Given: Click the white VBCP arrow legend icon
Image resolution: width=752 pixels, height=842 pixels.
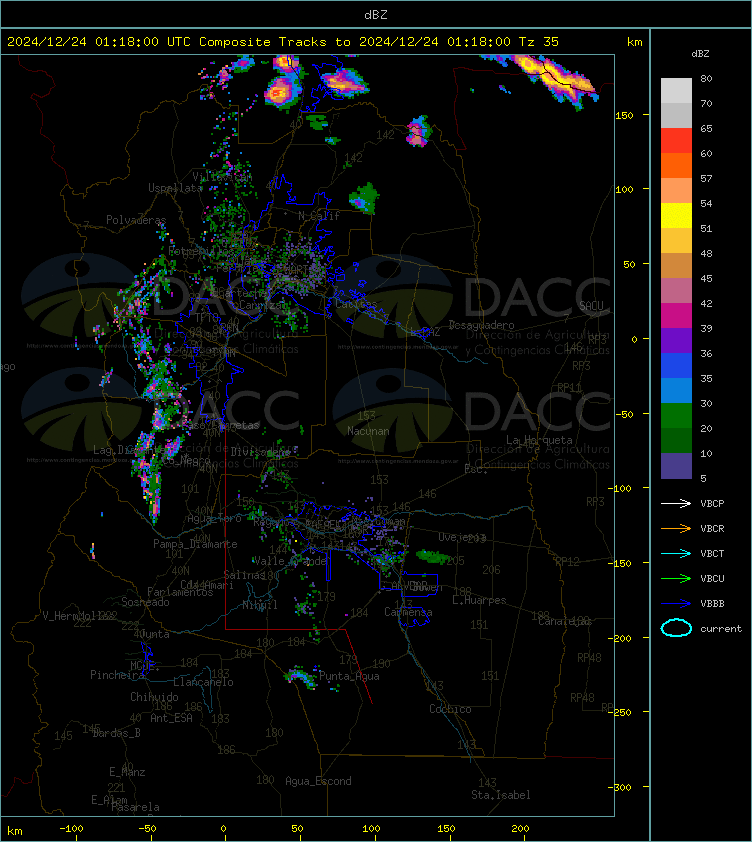Looking at the screenshot, I should point(676,503).
